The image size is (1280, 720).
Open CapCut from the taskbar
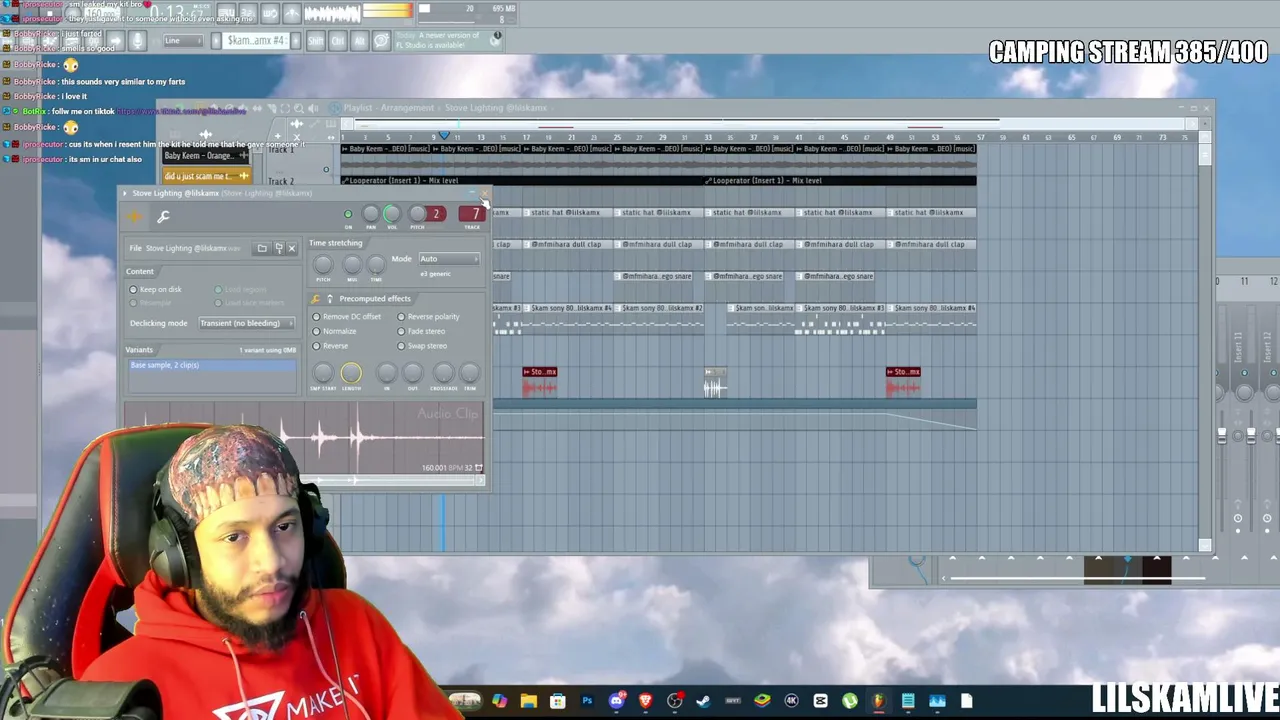[x=821, y=701]
